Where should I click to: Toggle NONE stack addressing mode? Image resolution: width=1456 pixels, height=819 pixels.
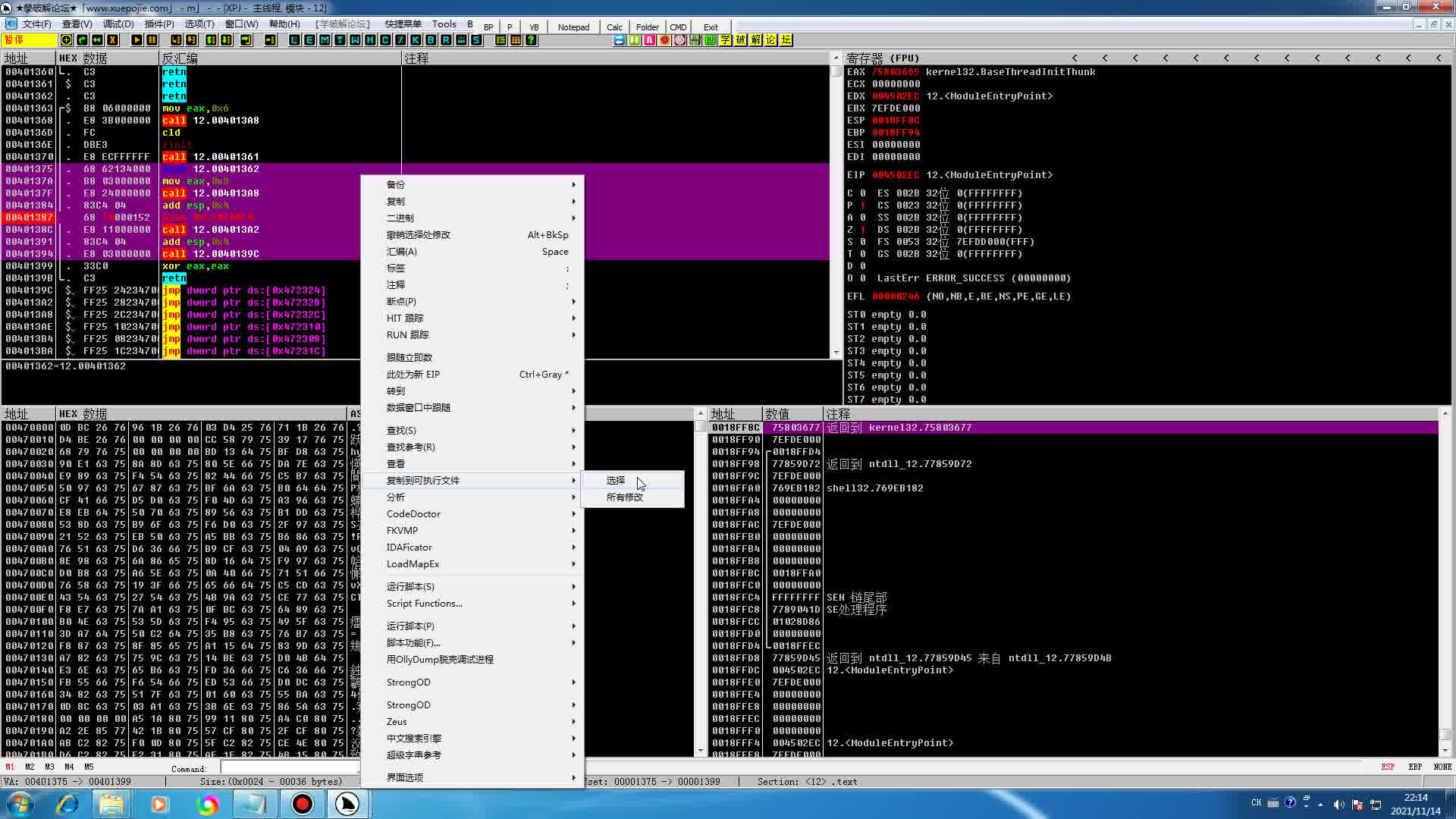point(1442,767)
